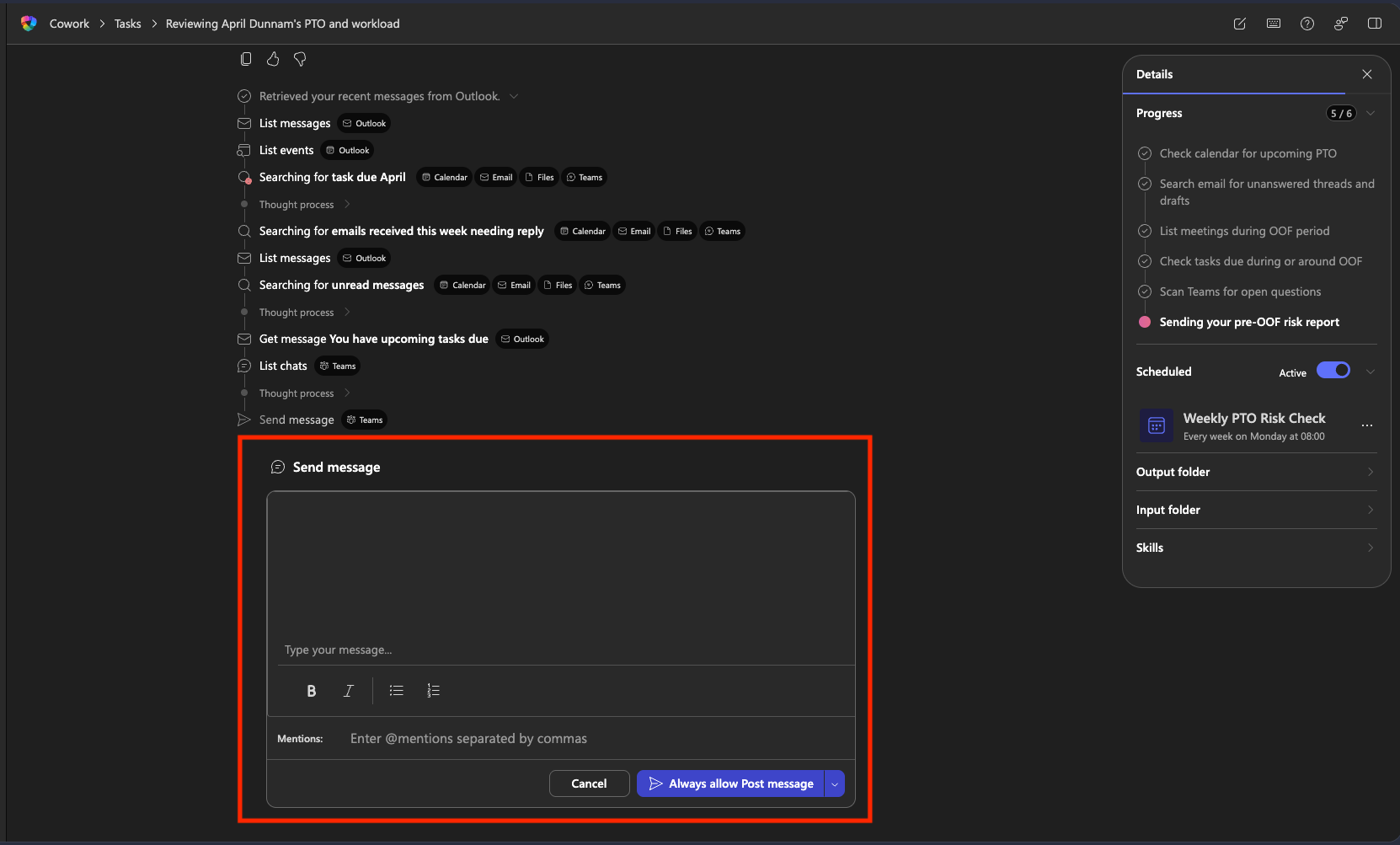The height and width of the screenshot is (845, 1400).
Task: Collapse the Progress section chevron
Action: click(1371, 113)
